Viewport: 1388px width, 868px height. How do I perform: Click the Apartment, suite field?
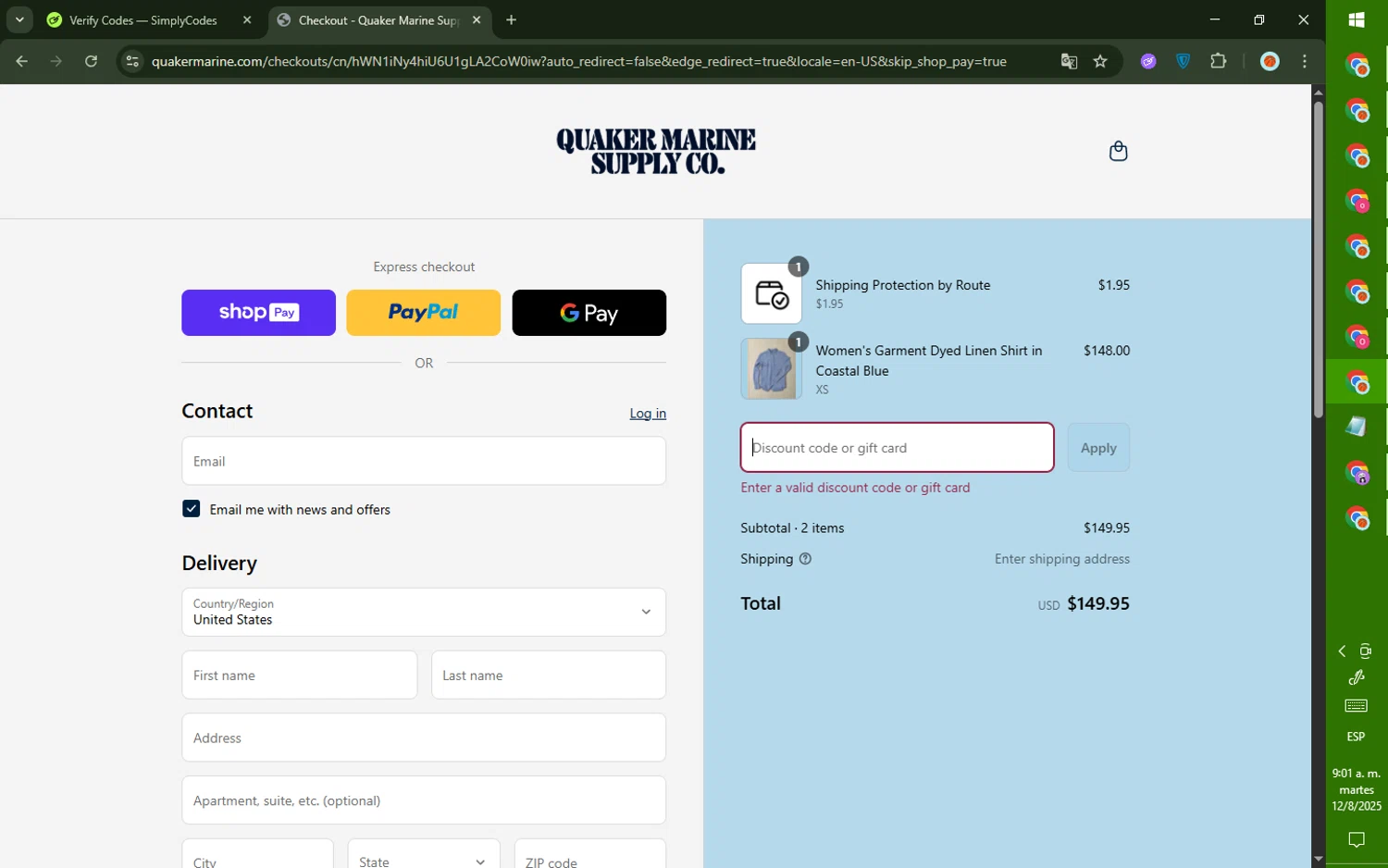click(424, 800)
